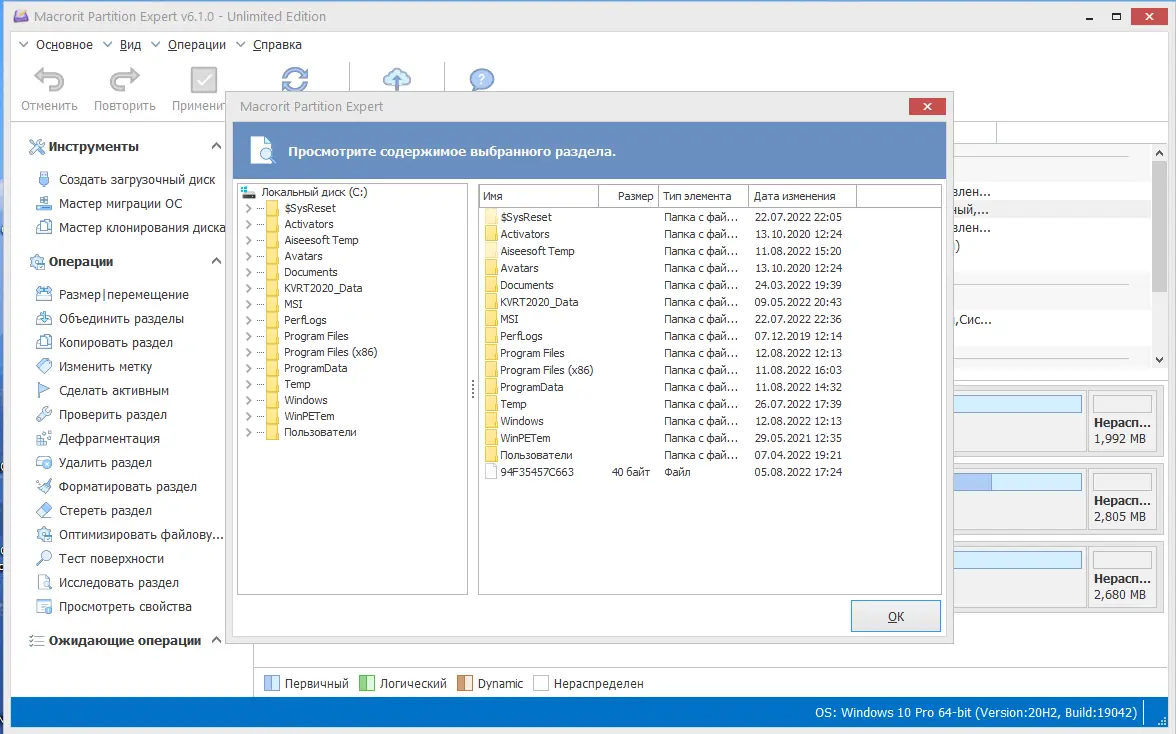Sort by Размер column header

coord(628,196)
